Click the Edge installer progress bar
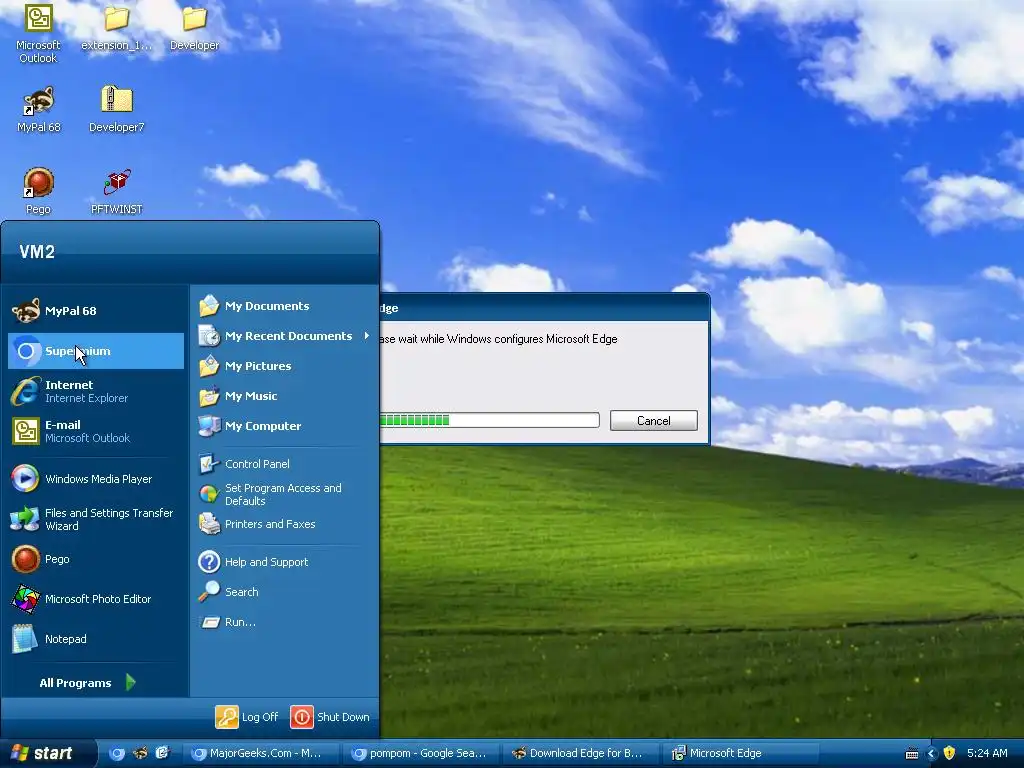Viewport: 1024px width, 768px height. 489,420
